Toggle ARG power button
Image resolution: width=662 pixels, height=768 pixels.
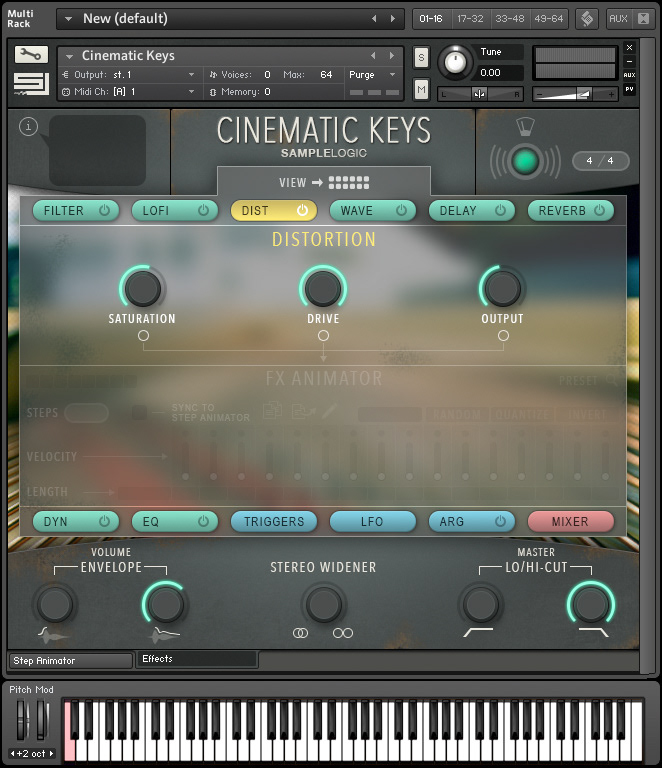(x=500, y=521)
